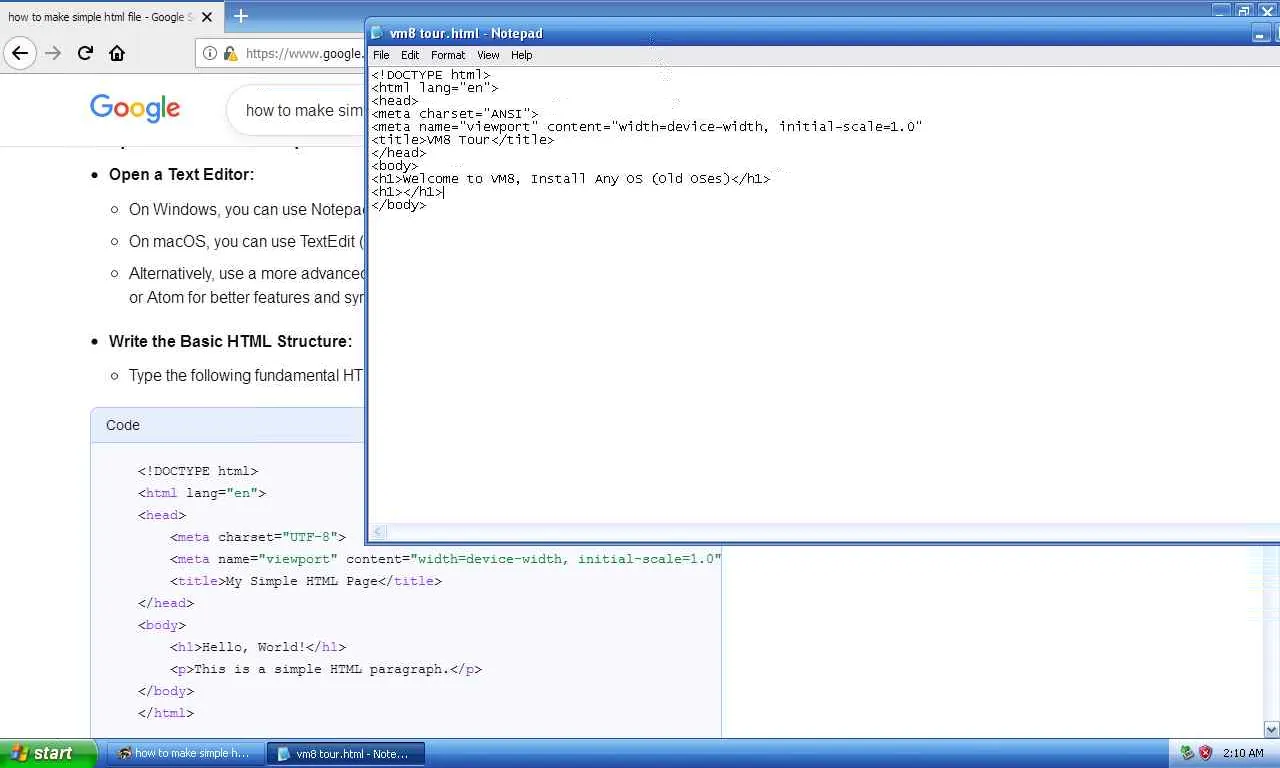Image resolution: width=1280 pixels, height=768 pixels.
Task: Click the 'Code' label of the code block
Action: pos(123,425)
